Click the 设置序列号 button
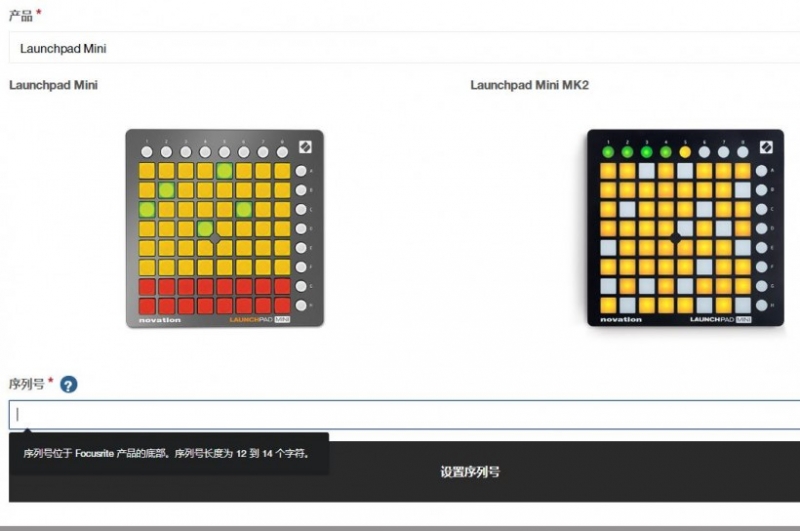This screenshot has height=531, width=800. click(470, 472)
